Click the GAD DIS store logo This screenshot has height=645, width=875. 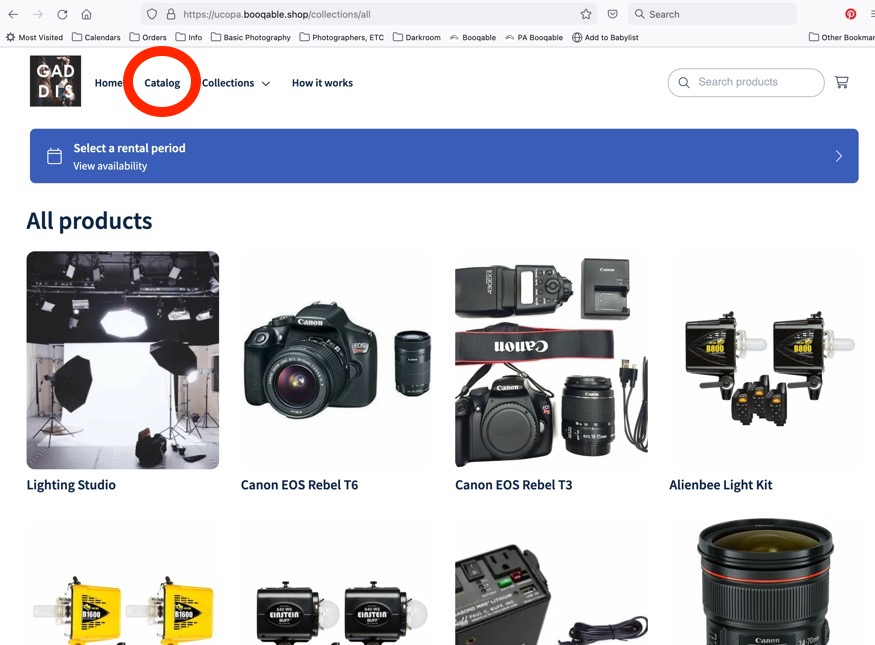point(55,81)
